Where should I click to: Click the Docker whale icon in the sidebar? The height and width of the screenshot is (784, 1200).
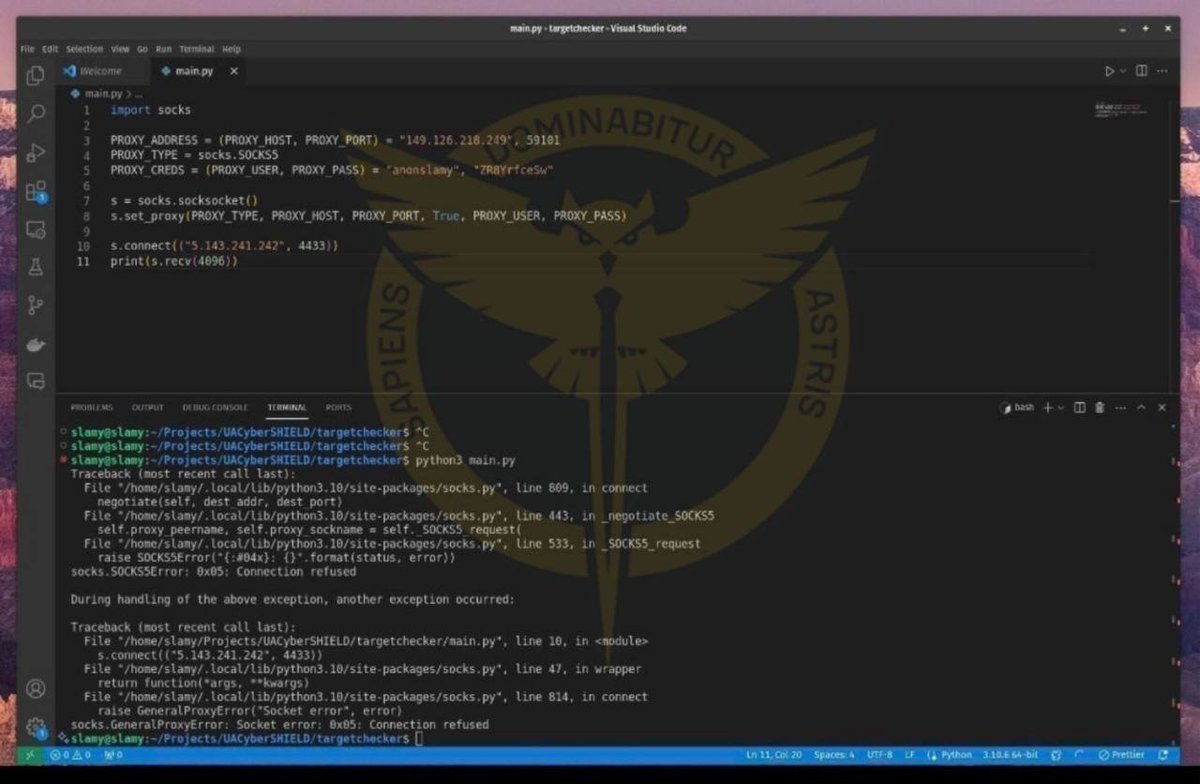35,343
